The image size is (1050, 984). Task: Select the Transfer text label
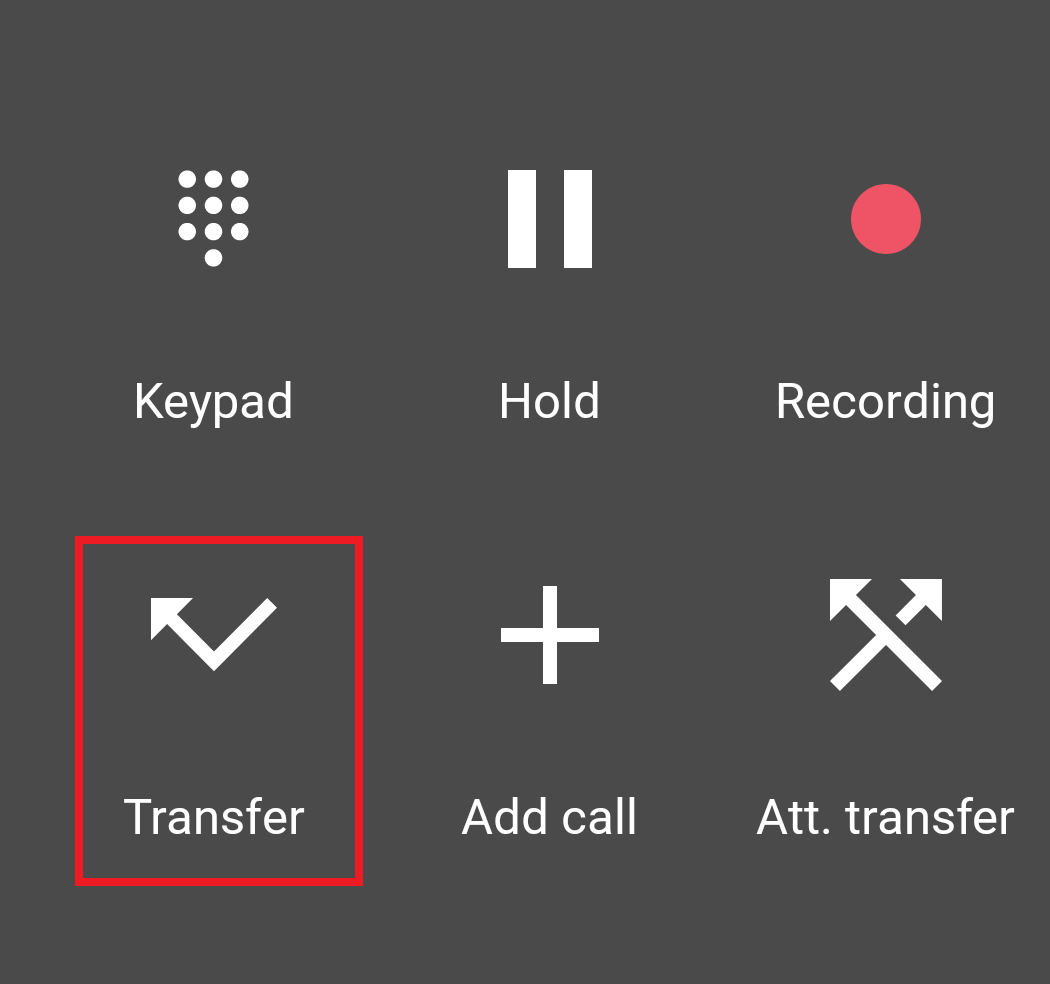coord(214,817)
